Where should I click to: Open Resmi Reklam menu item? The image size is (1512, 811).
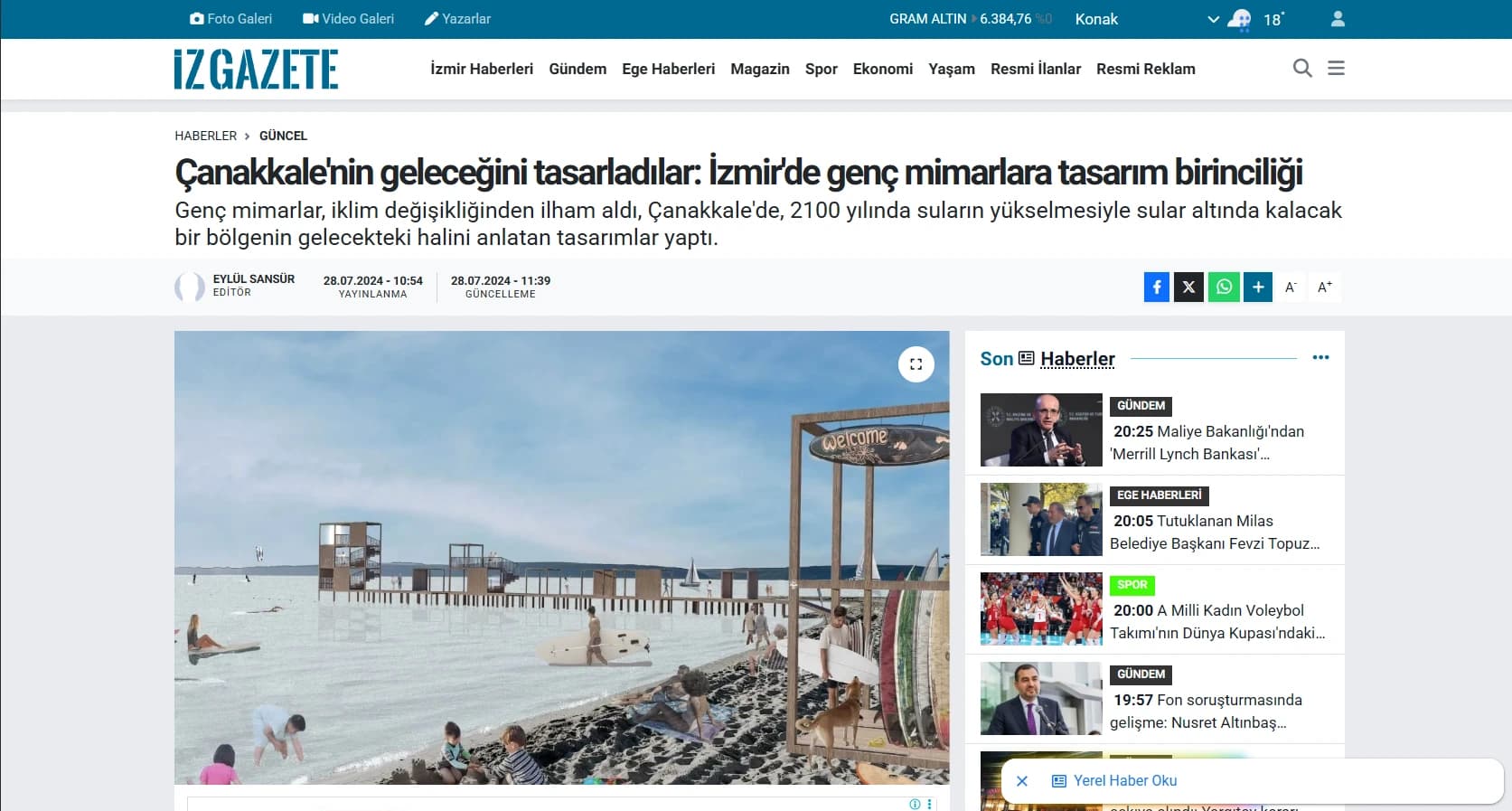click(1146, 69)
